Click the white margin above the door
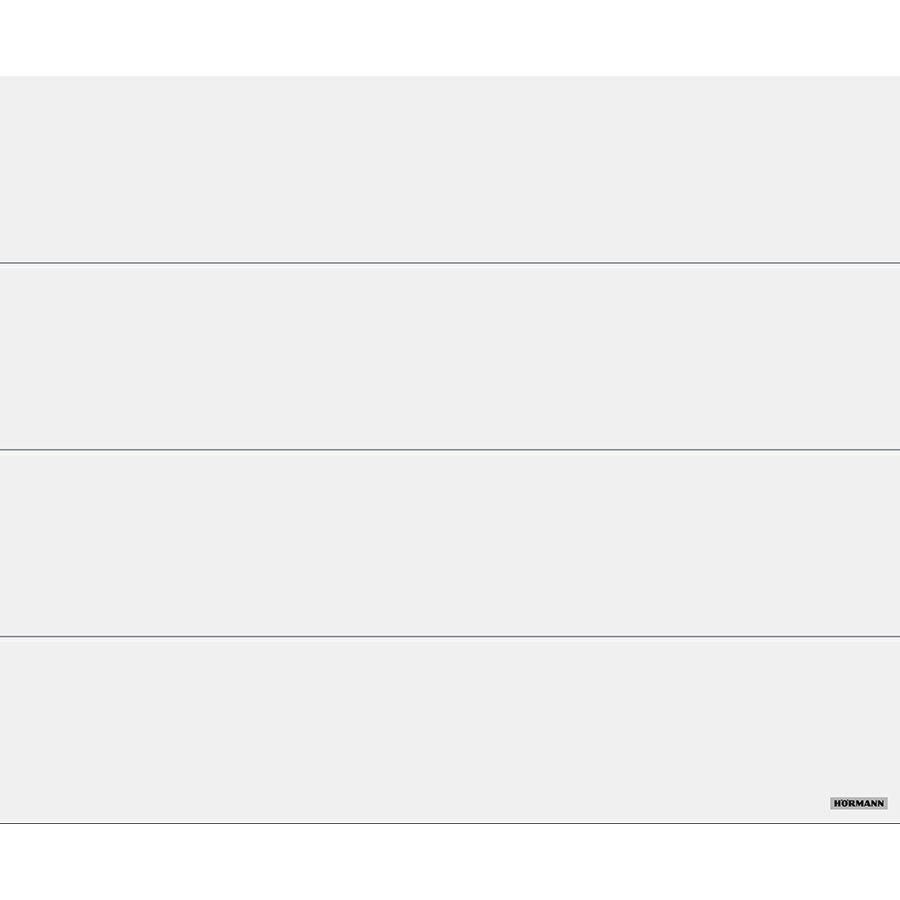Image resolution: width=900 pixels, height=900 pixels. click(450, 38)
